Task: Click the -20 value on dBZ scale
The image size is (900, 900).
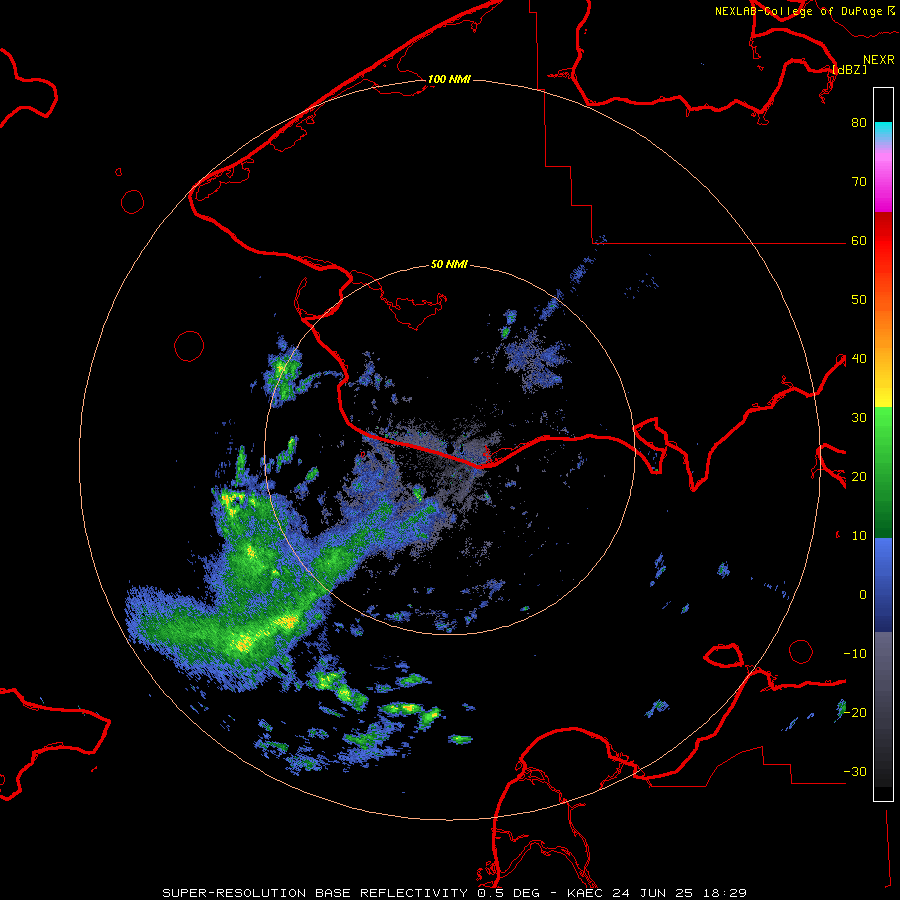Action: [x=855, y=713]
